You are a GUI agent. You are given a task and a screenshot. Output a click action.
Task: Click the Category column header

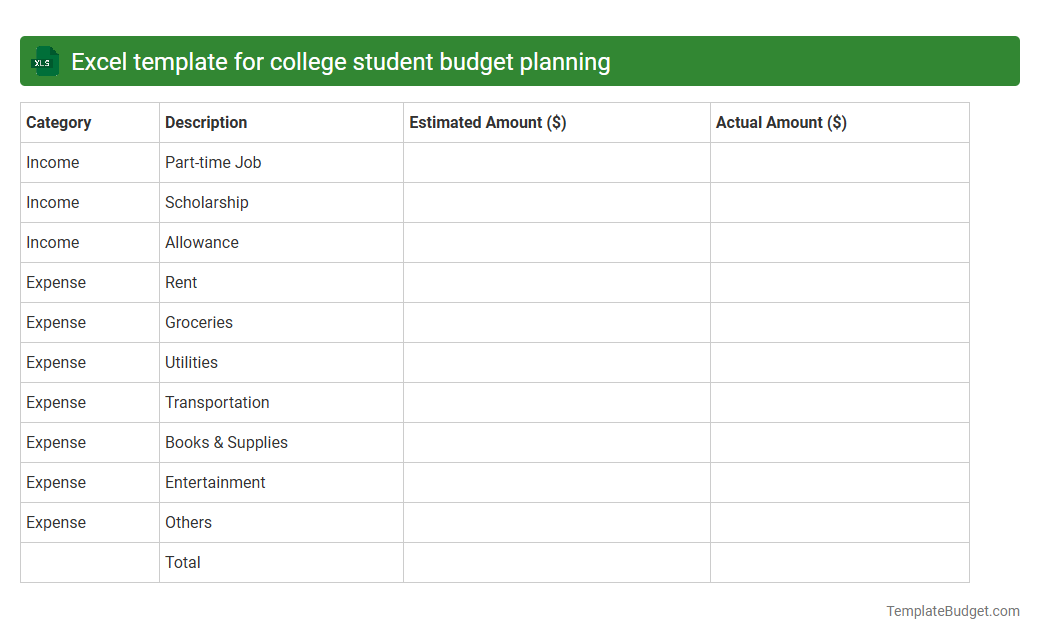pos(59,122)
